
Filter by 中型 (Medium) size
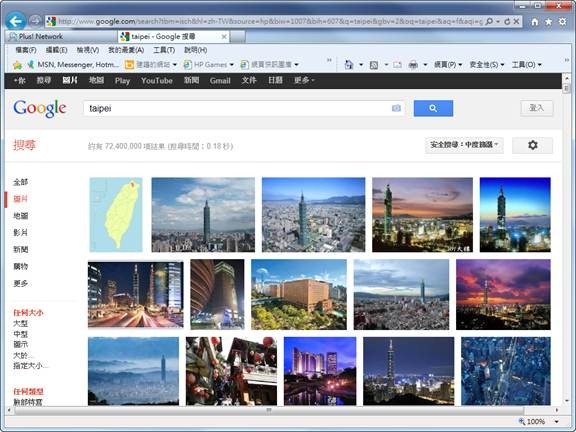coord(21,334)
